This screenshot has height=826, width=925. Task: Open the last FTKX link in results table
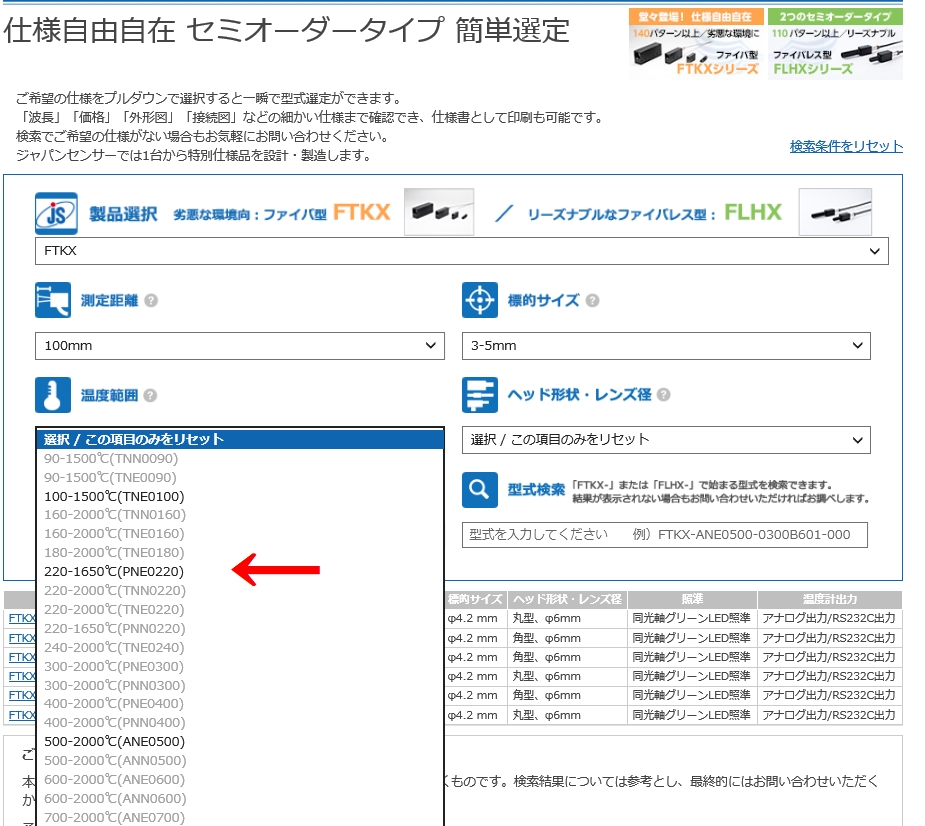coord(22,715)
